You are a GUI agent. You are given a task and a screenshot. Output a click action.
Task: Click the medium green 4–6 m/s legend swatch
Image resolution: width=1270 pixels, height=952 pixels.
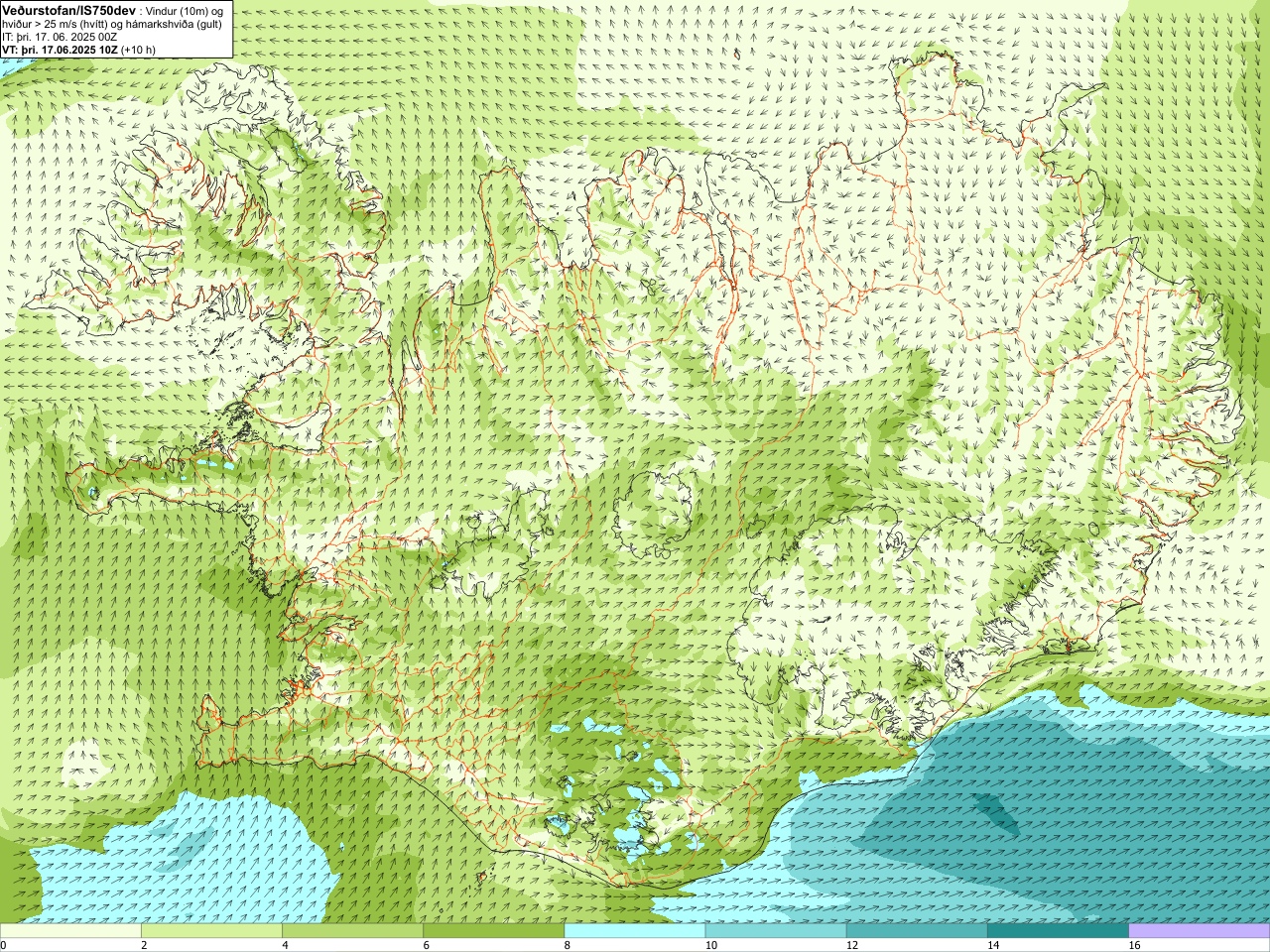tap(352, 931)
